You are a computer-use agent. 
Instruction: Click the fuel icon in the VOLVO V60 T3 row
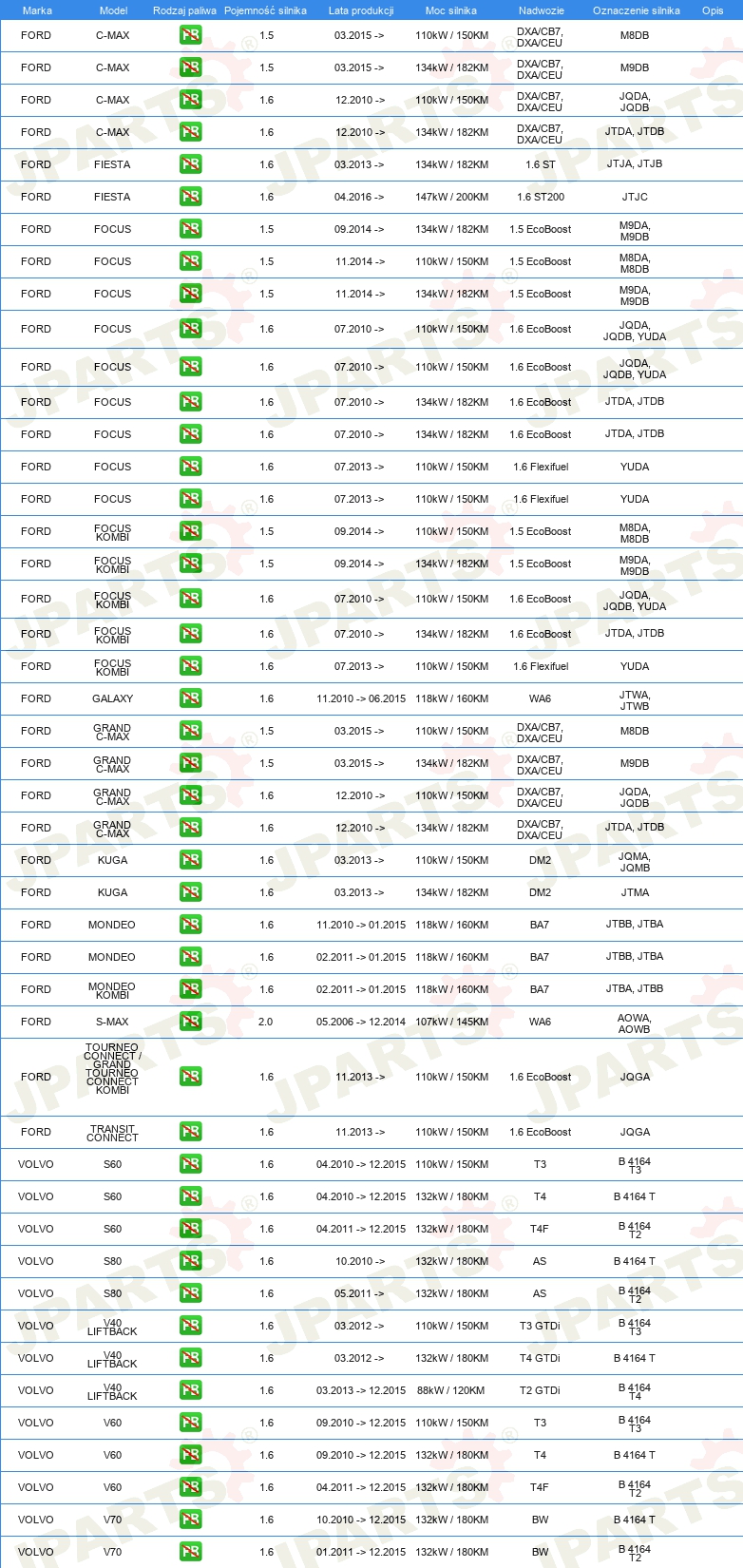(x=191, y=1423)
